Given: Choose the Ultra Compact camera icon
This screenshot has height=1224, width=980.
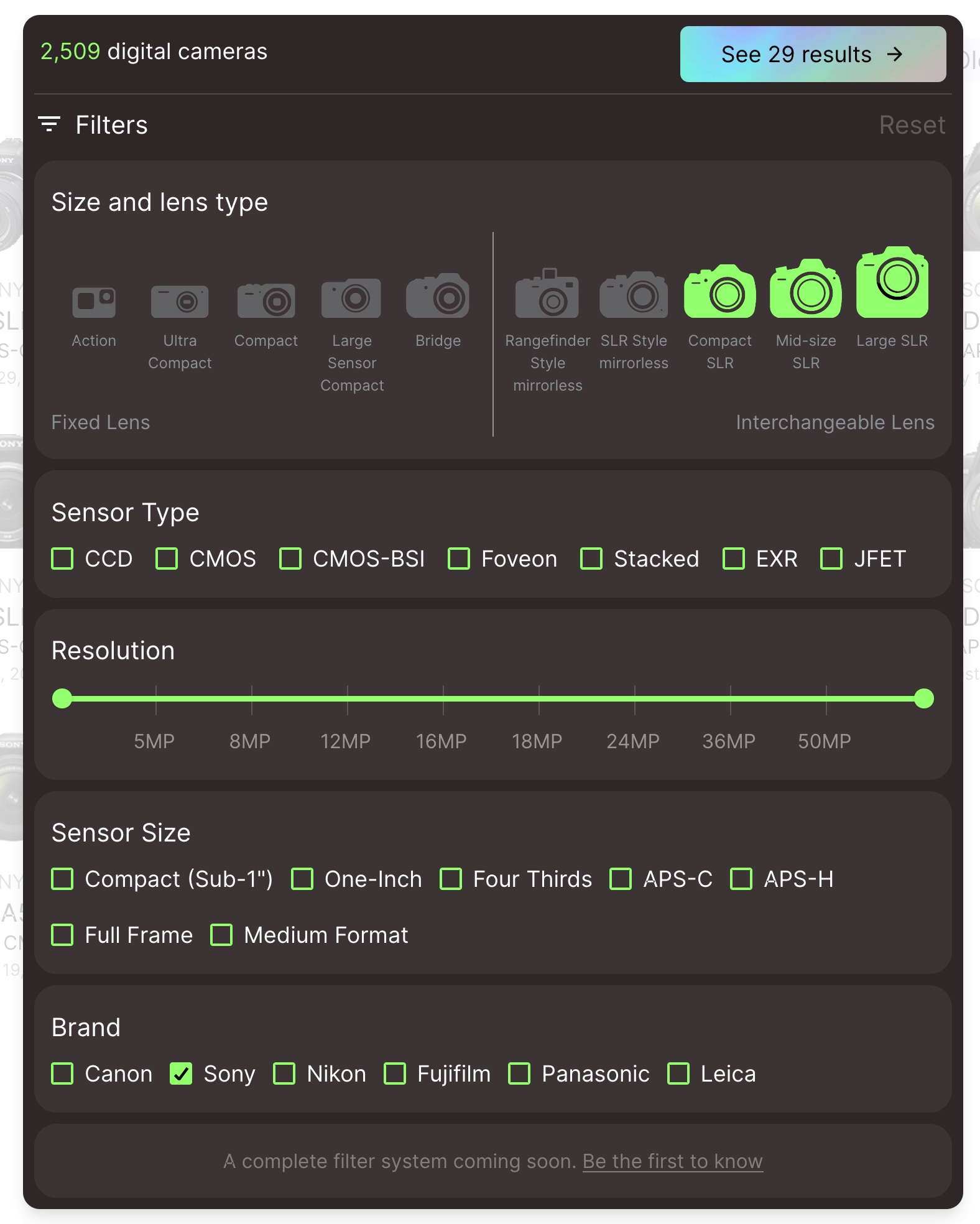Looking at the screenshot, I should 180,302.
